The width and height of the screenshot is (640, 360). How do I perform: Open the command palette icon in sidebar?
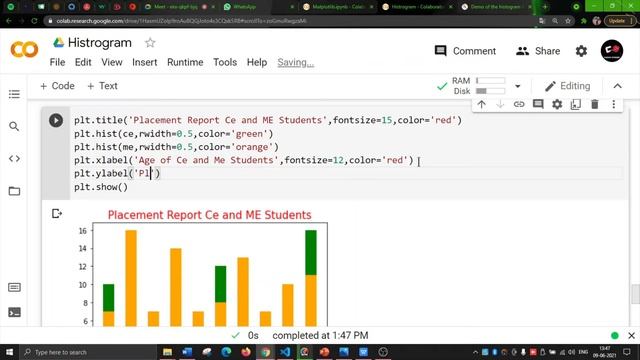pyautogui.click(x=14, y=287)
